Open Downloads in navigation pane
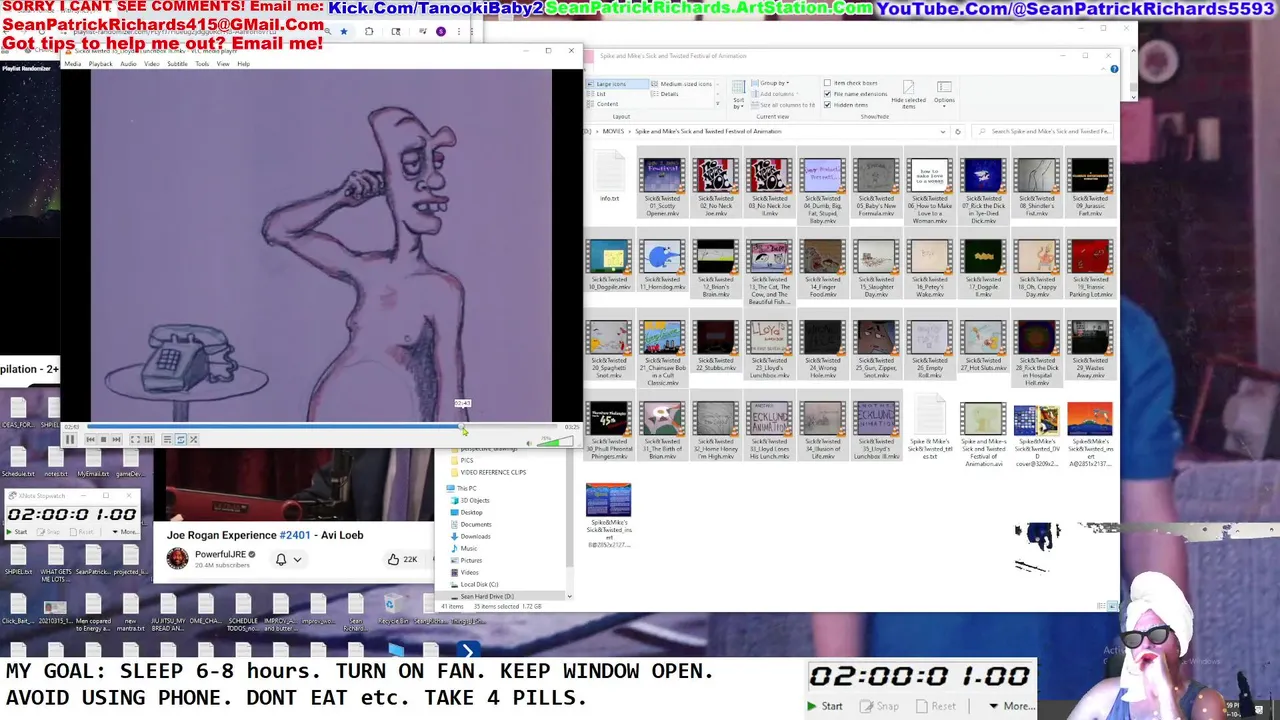Image resolution: width=1280 pixels, height=720 pixels. [x=475, y=536]
